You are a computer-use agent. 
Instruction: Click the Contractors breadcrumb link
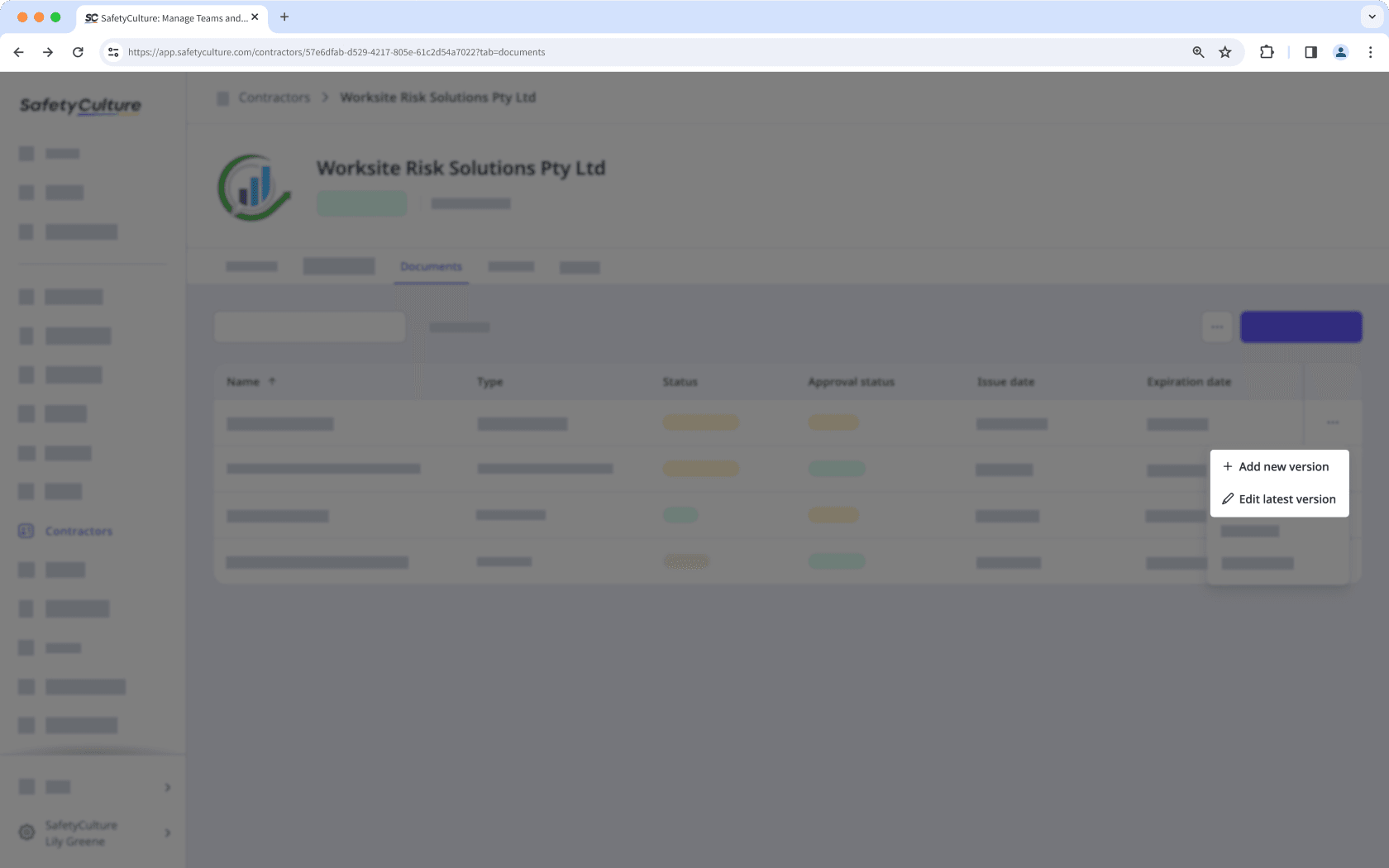(x=274, y=97)
